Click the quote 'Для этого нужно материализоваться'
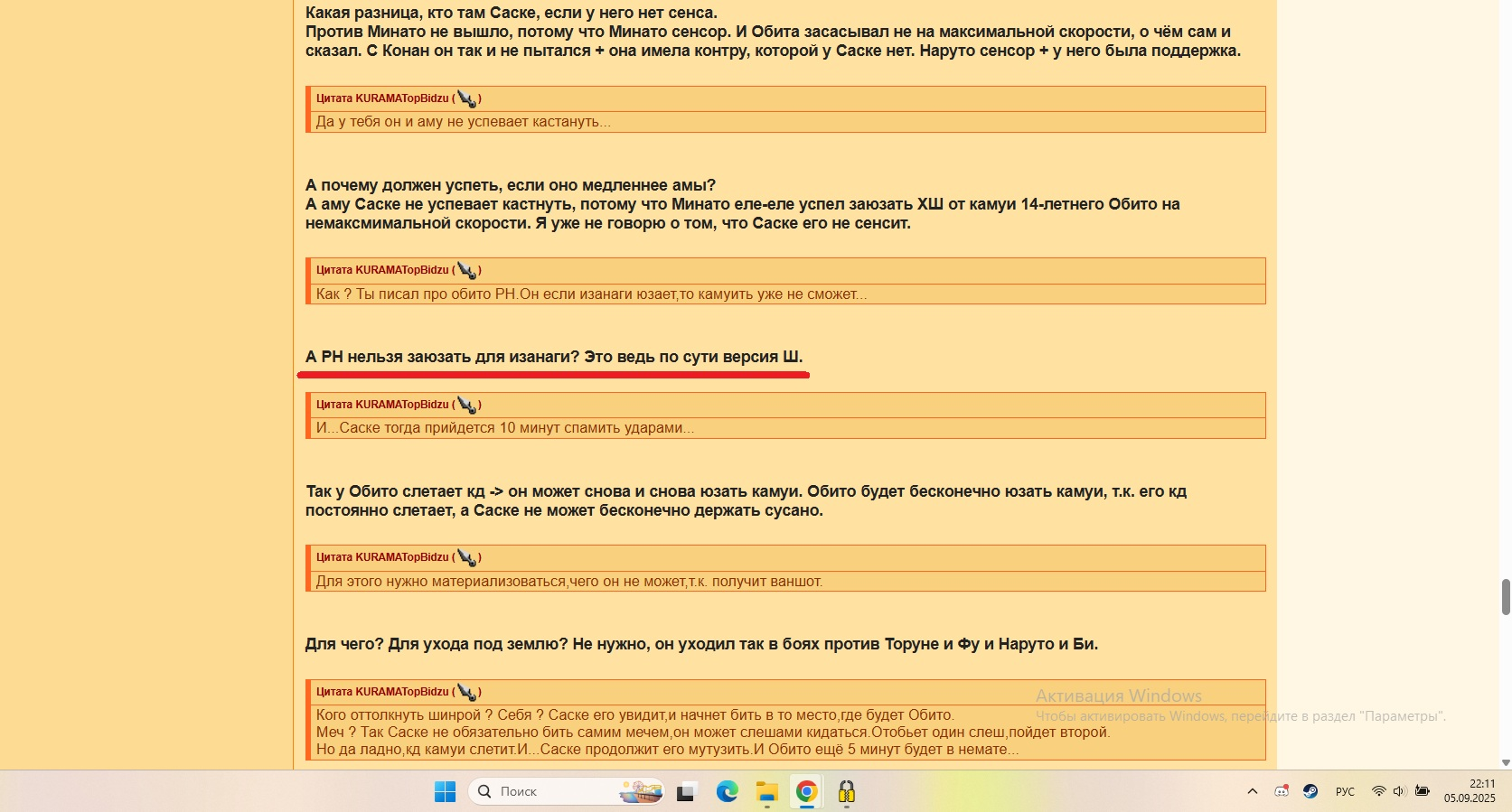This screenshot has width=1512, height=812. 568,582
